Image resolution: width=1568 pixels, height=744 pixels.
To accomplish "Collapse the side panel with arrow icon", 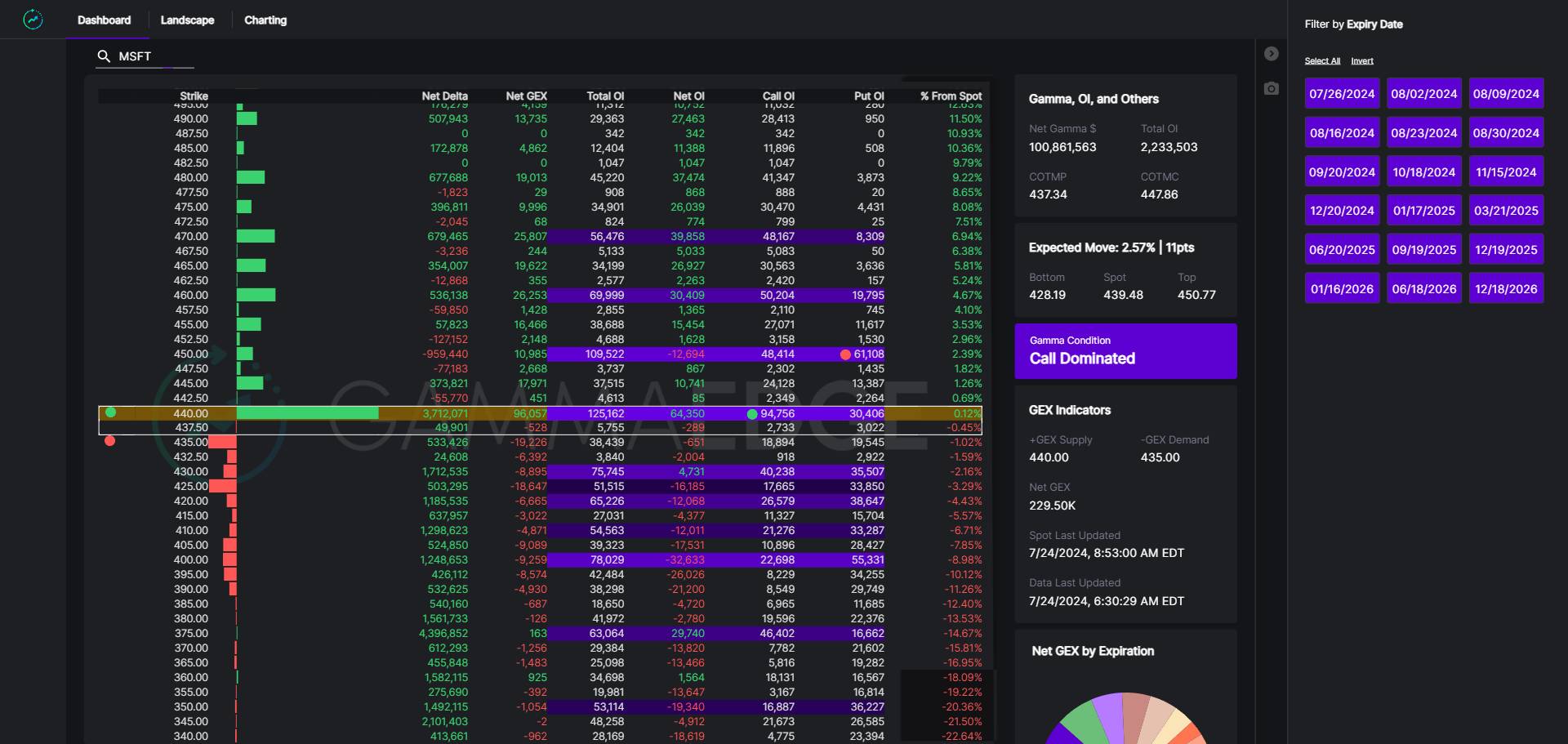I will (x=1271, y=54).
